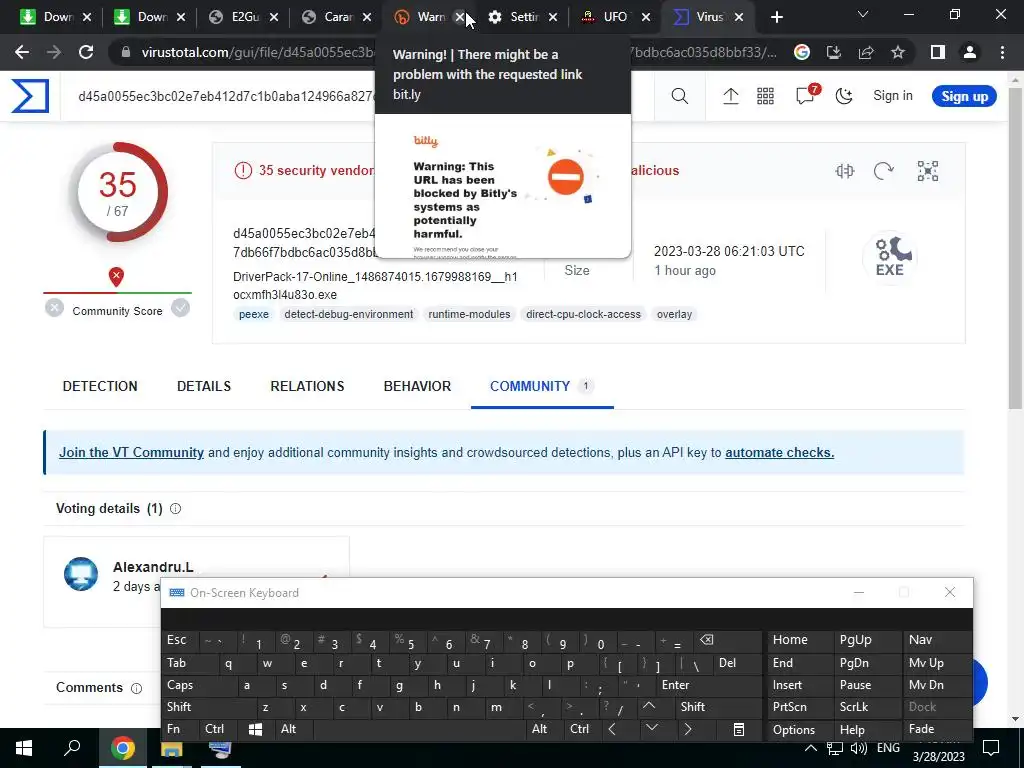Switch to the Caran tab in Chrome
Viewport: 1024px width, 768px height.
tap(338, 17)
